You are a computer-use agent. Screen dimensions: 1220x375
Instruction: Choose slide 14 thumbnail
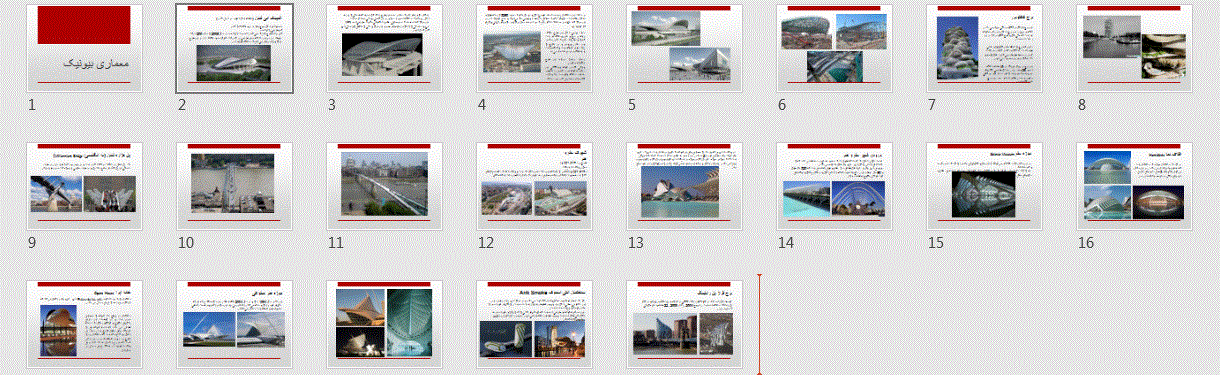[835, 186]
